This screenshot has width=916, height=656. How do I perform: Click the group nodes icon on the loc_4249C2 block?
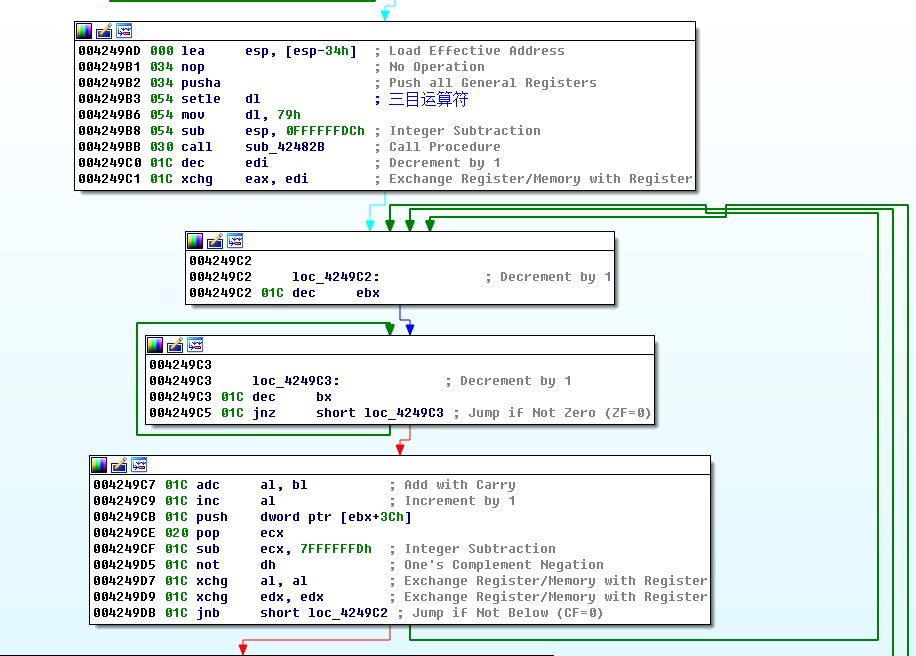235,241
